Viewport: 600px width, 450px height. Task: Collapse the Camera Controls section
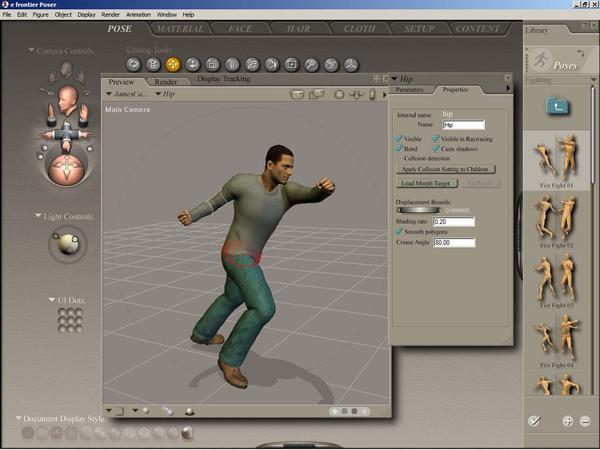coord(32,50)
